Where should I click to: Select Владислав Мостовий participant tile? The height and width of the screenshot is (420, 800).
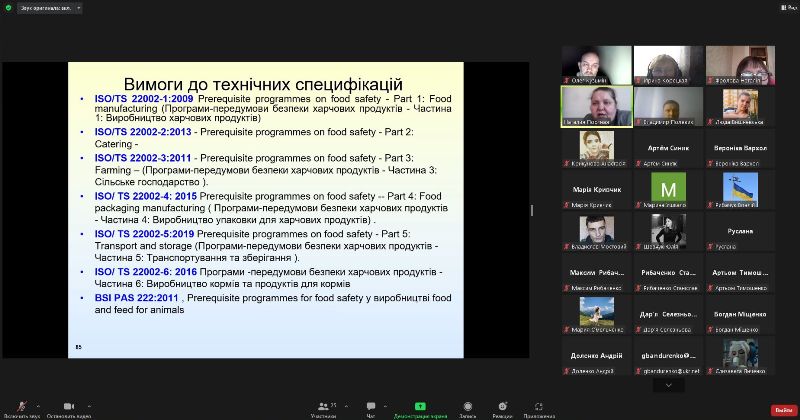click(x=596, y=231)
